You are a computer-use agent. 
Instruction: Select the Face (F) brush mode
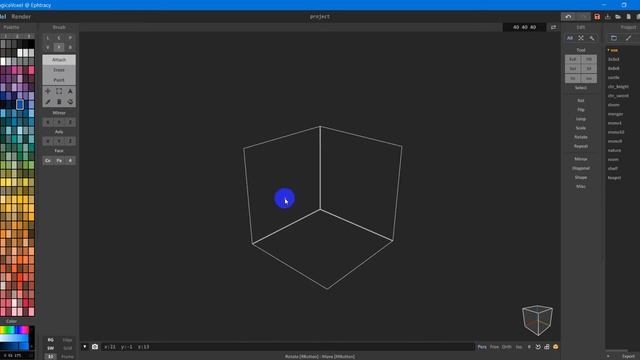coord(59,47)
